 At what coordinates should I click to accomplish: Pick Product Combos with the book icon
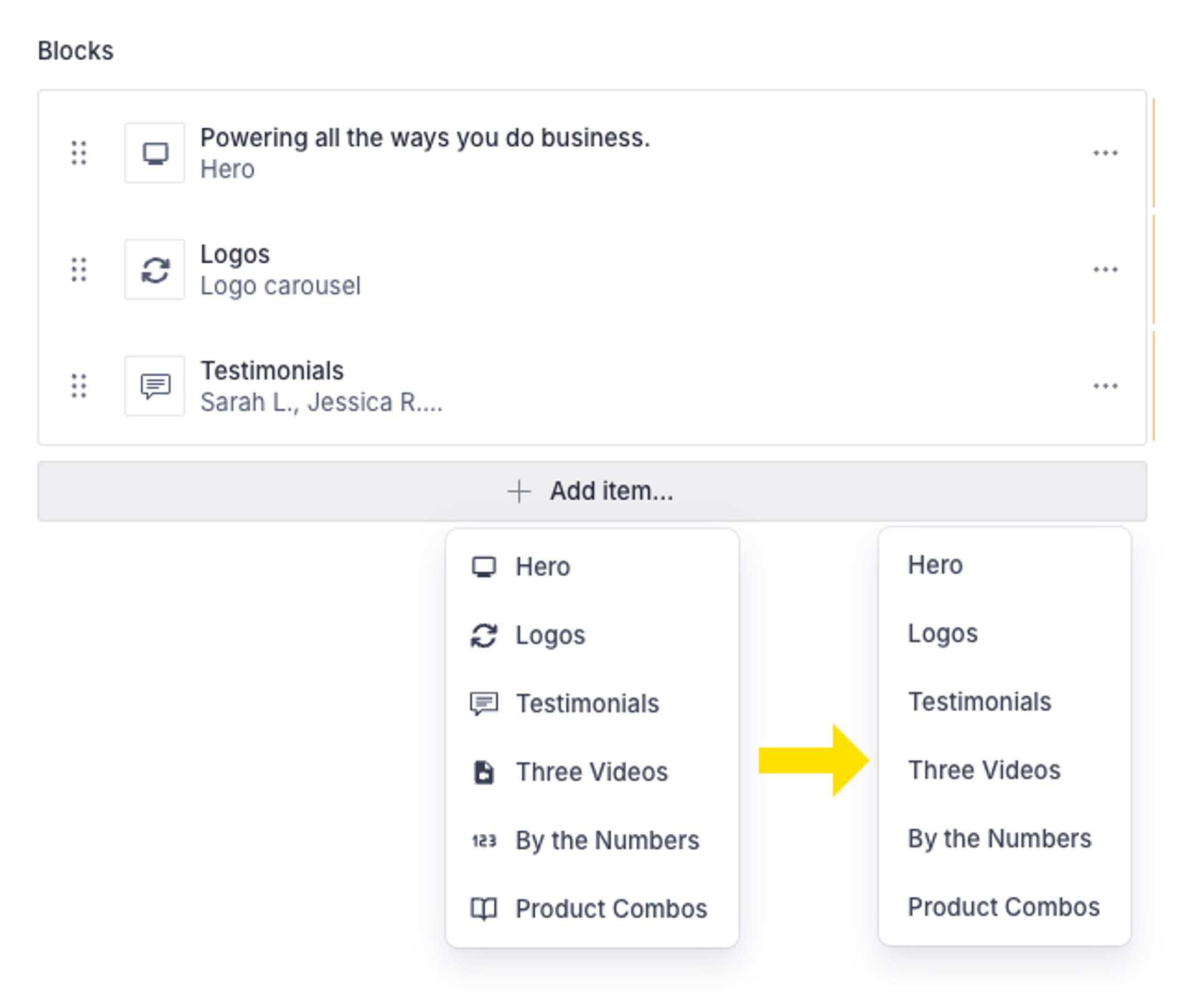point(611,909)
